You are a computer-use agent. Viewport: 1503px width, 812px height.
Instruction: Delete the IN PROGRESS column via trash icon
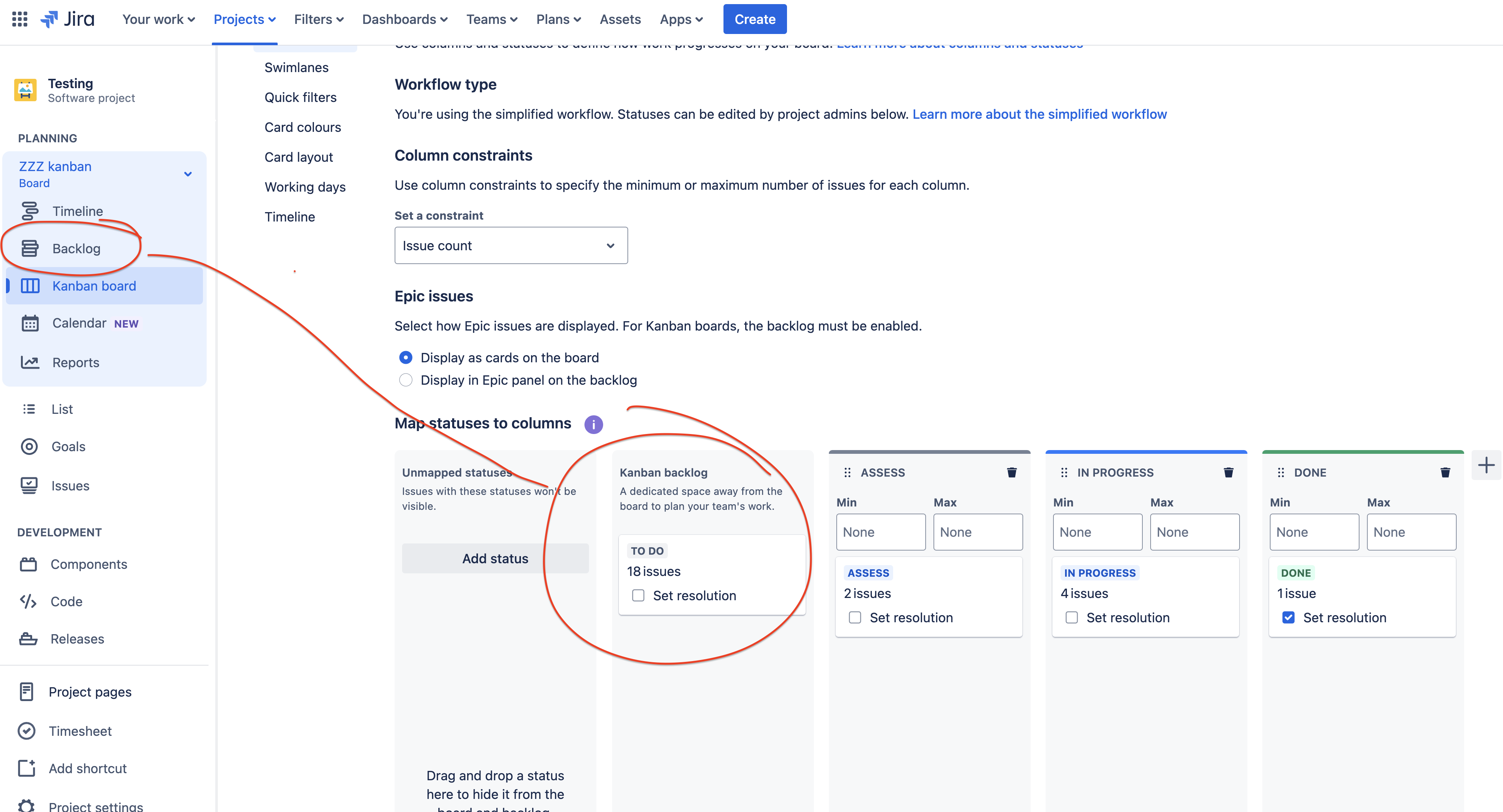pyautogui.click(x=1228, y=472)
